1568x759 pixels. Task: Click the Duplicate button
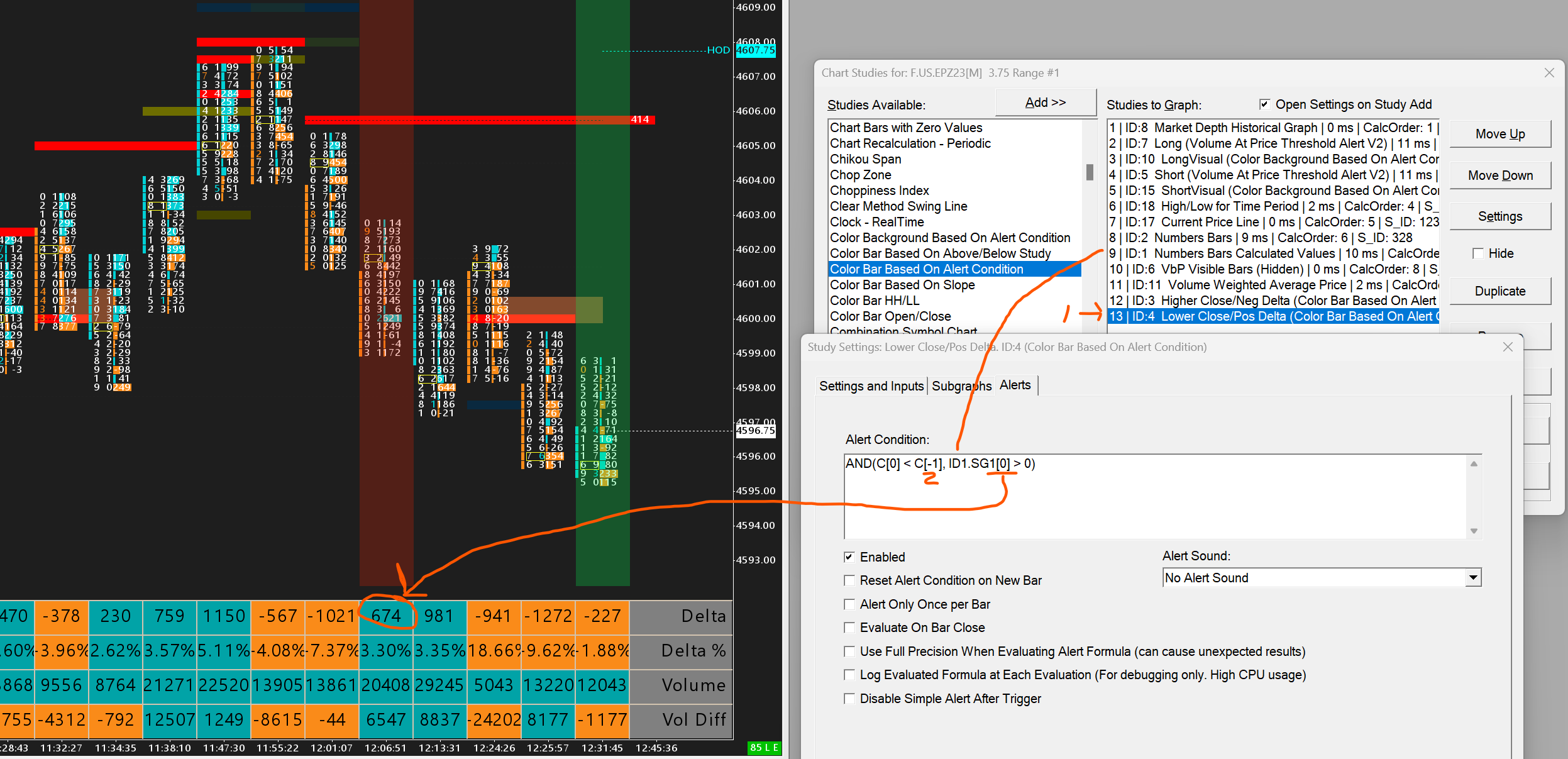point(1499,291)
